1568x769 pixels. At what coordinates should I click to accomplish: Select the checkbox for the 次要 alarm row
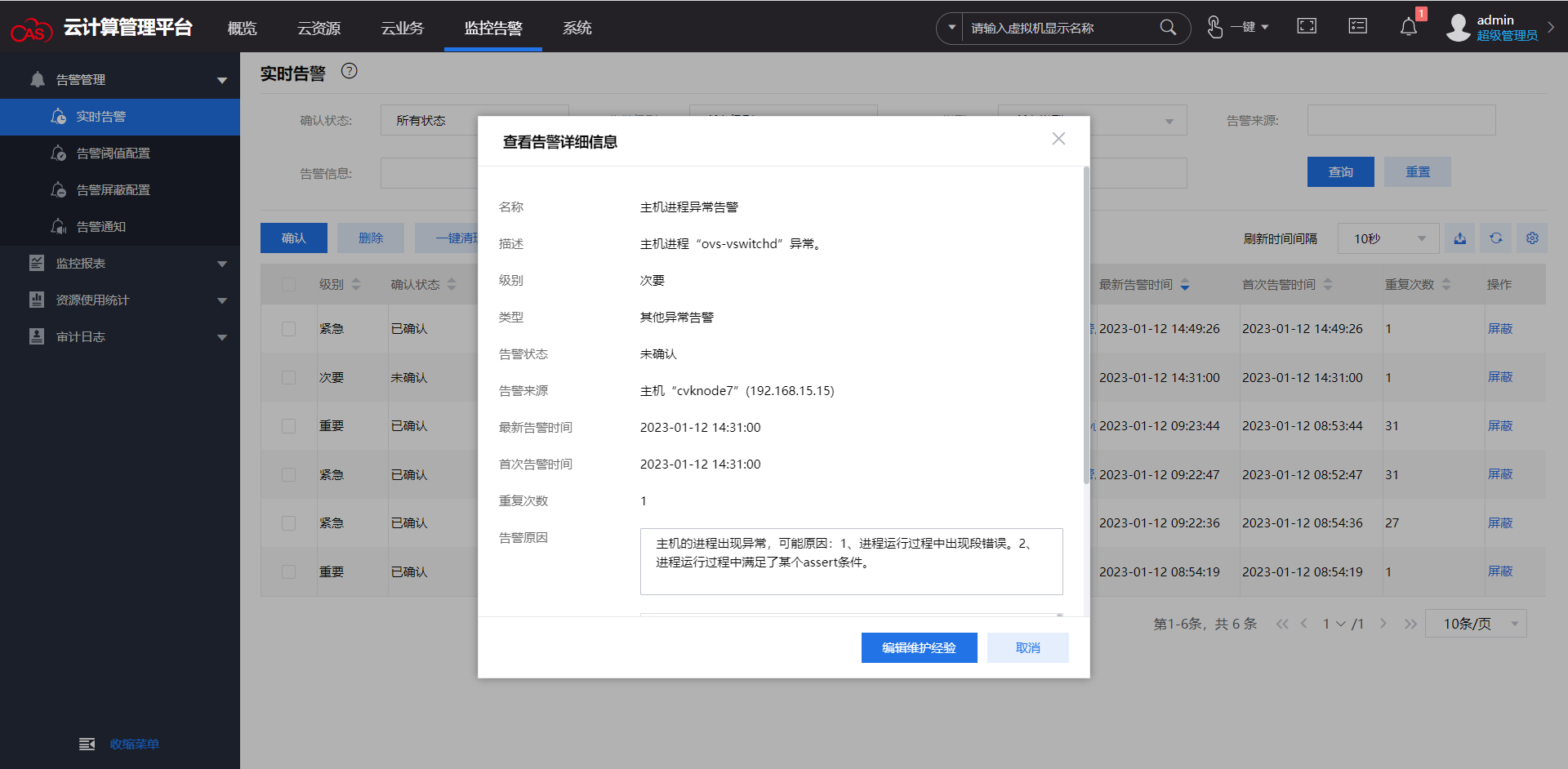click(x=289, y=377)
